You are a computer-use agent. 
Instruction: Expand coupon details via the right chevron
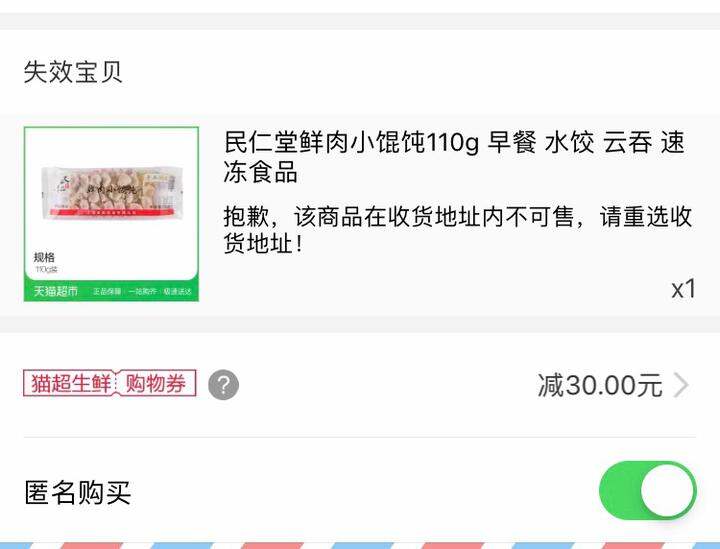coord(681,385)
